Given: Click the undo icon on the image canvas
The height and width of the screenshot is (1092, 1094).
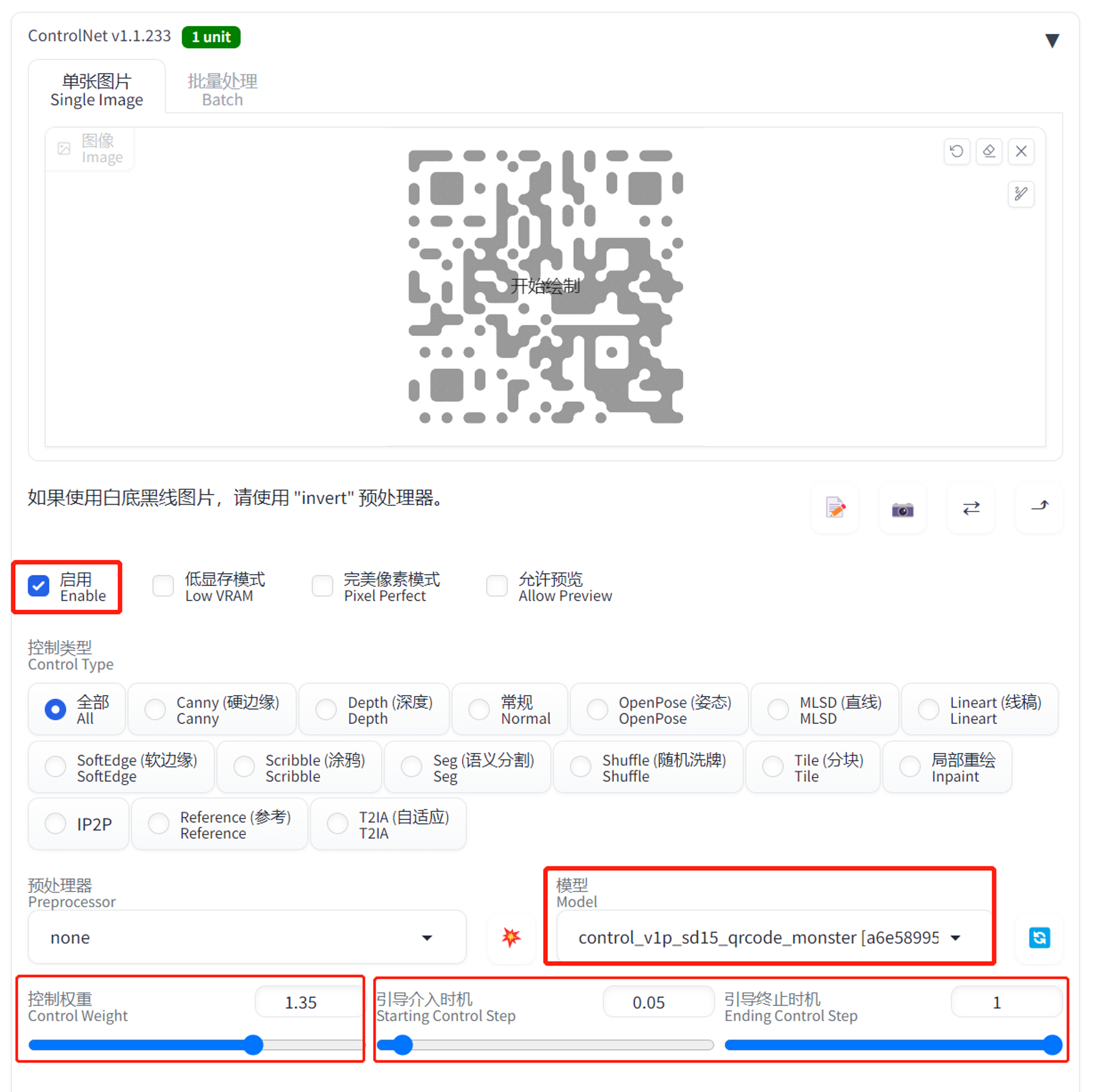Looking at the screenshot, I should [956, 151].
